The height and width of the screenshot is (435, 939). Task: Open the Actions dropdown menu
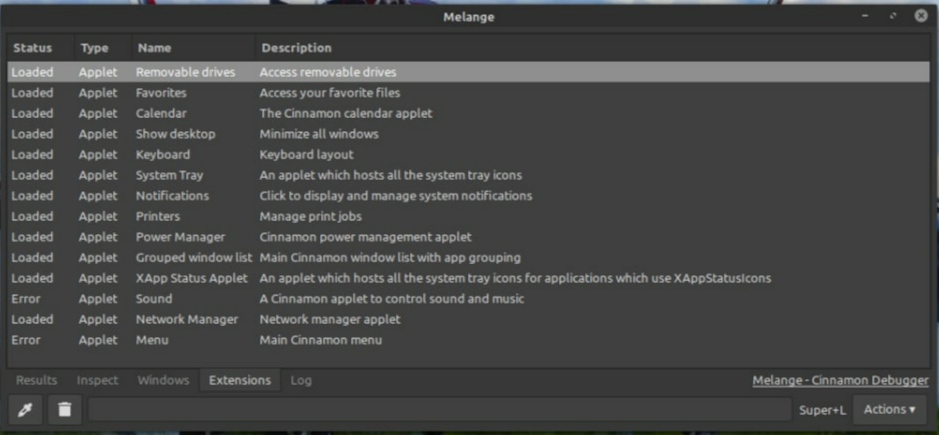coord(889,410)
